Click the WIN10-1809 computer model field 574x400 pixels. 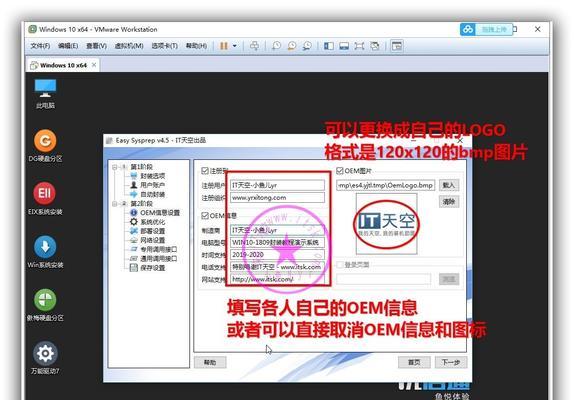click(277, 242)
